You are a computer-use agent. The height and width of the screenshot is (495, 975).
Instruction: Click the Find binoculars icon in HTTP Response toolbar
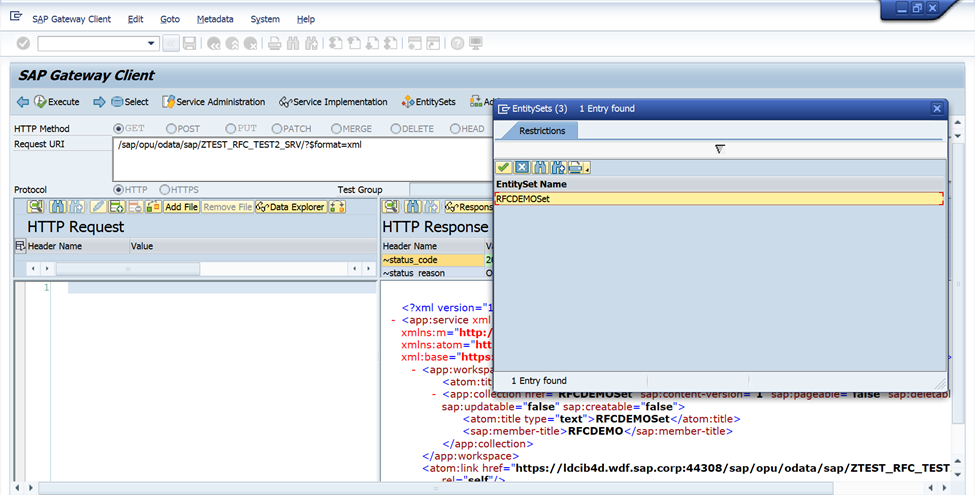413,206
